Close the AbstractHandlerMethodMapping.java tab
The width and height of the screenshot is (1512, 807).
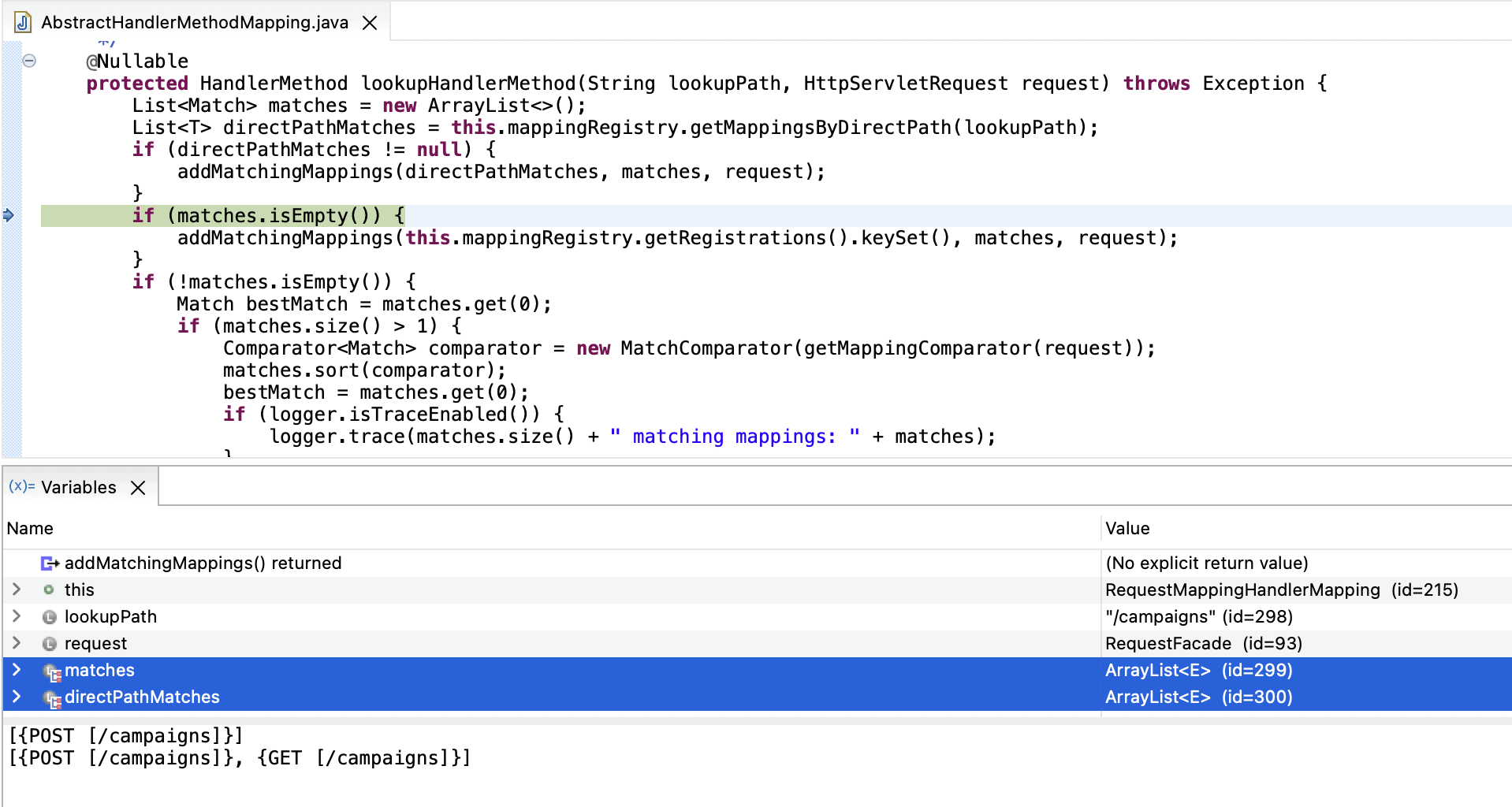pos(370,23)
